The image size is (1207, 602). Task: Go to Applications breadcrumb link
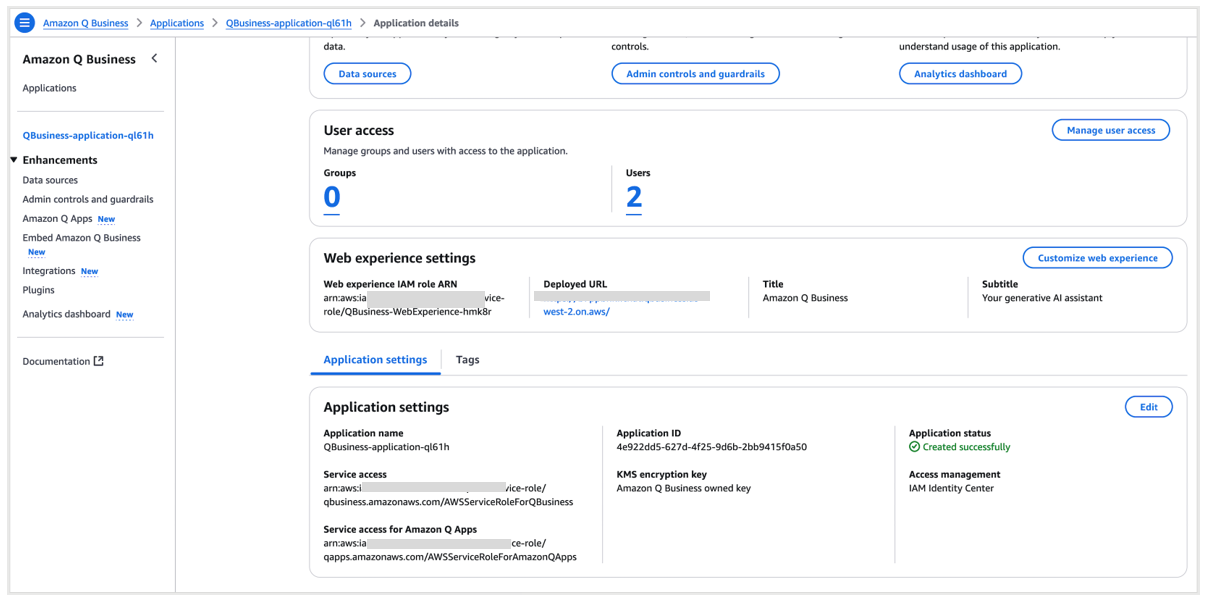tap(177, 23)
